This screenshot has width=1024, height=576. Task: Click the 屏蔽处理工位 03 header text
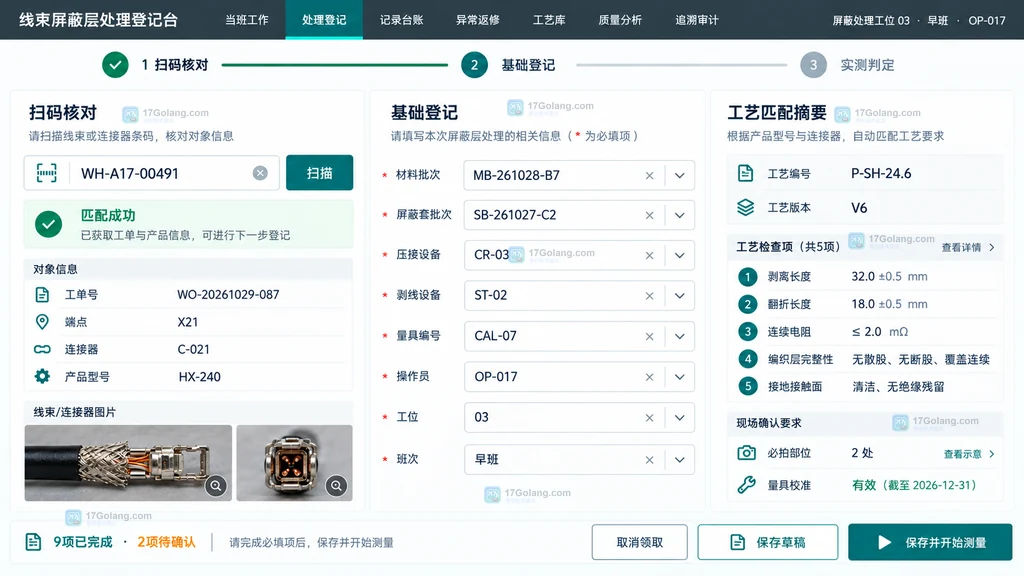(871, 20)
